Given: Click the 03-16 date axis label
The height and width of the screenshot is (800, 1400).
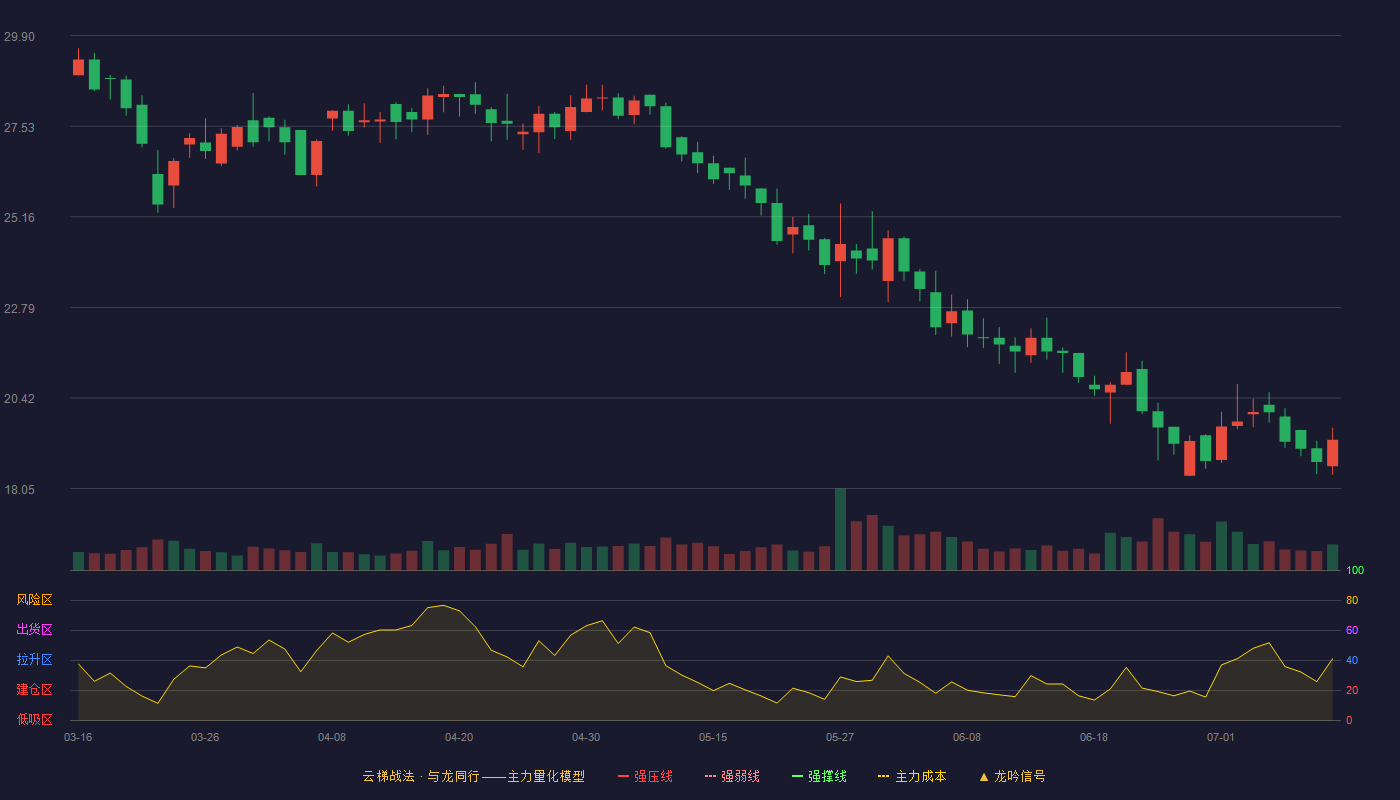Looking at the screenshot, I should (x=78, y=737).
